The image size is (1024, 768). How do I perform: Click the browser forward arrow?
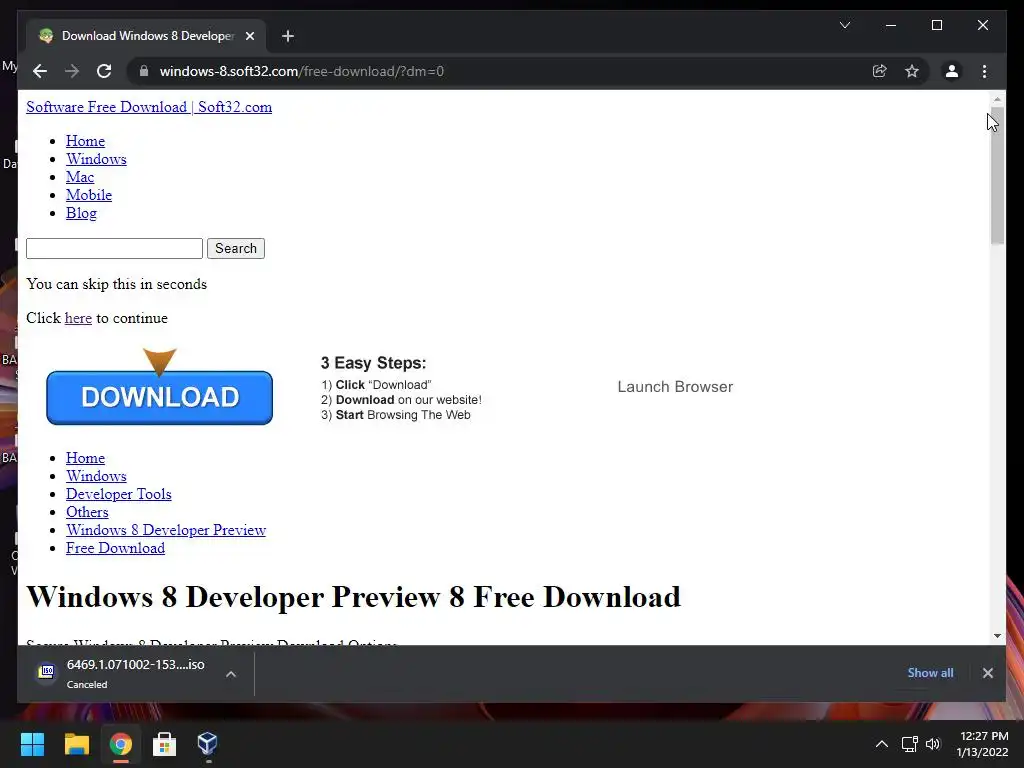tap(72, 71)
